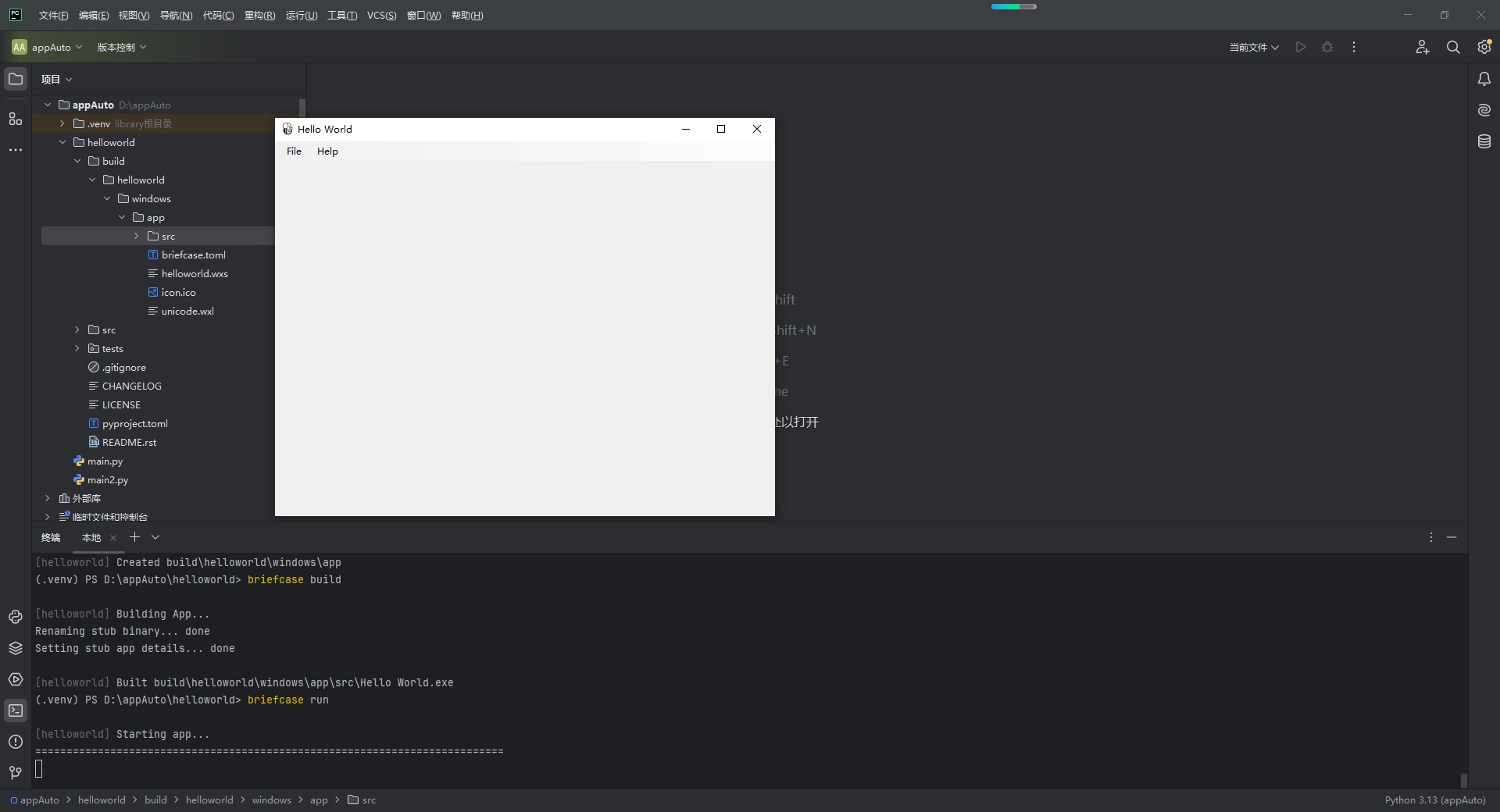Add a new terminal tab

[x=134, y=537]
